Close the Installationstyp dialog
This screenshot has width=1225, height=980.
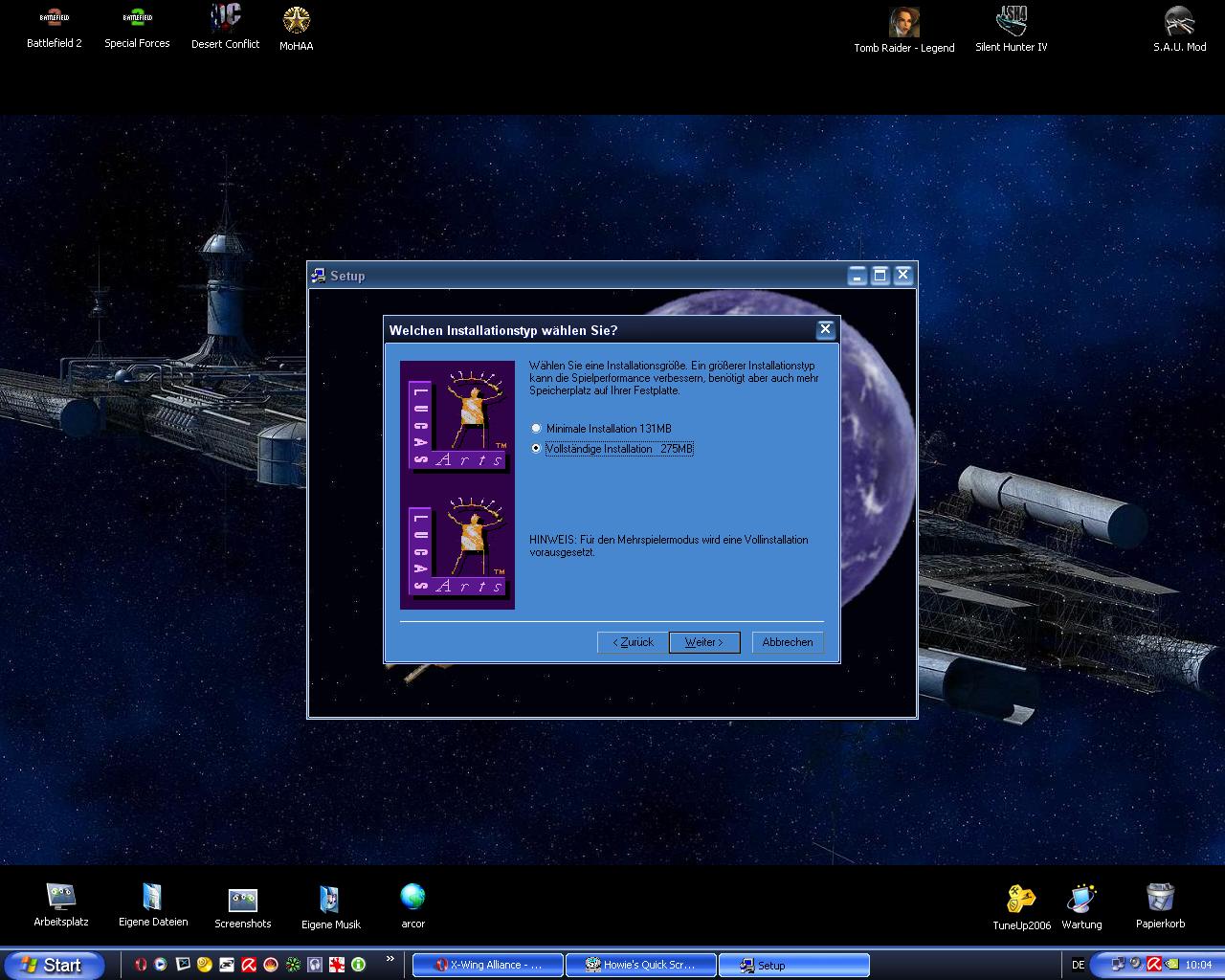pyautogui.click(x=825, y=329)
